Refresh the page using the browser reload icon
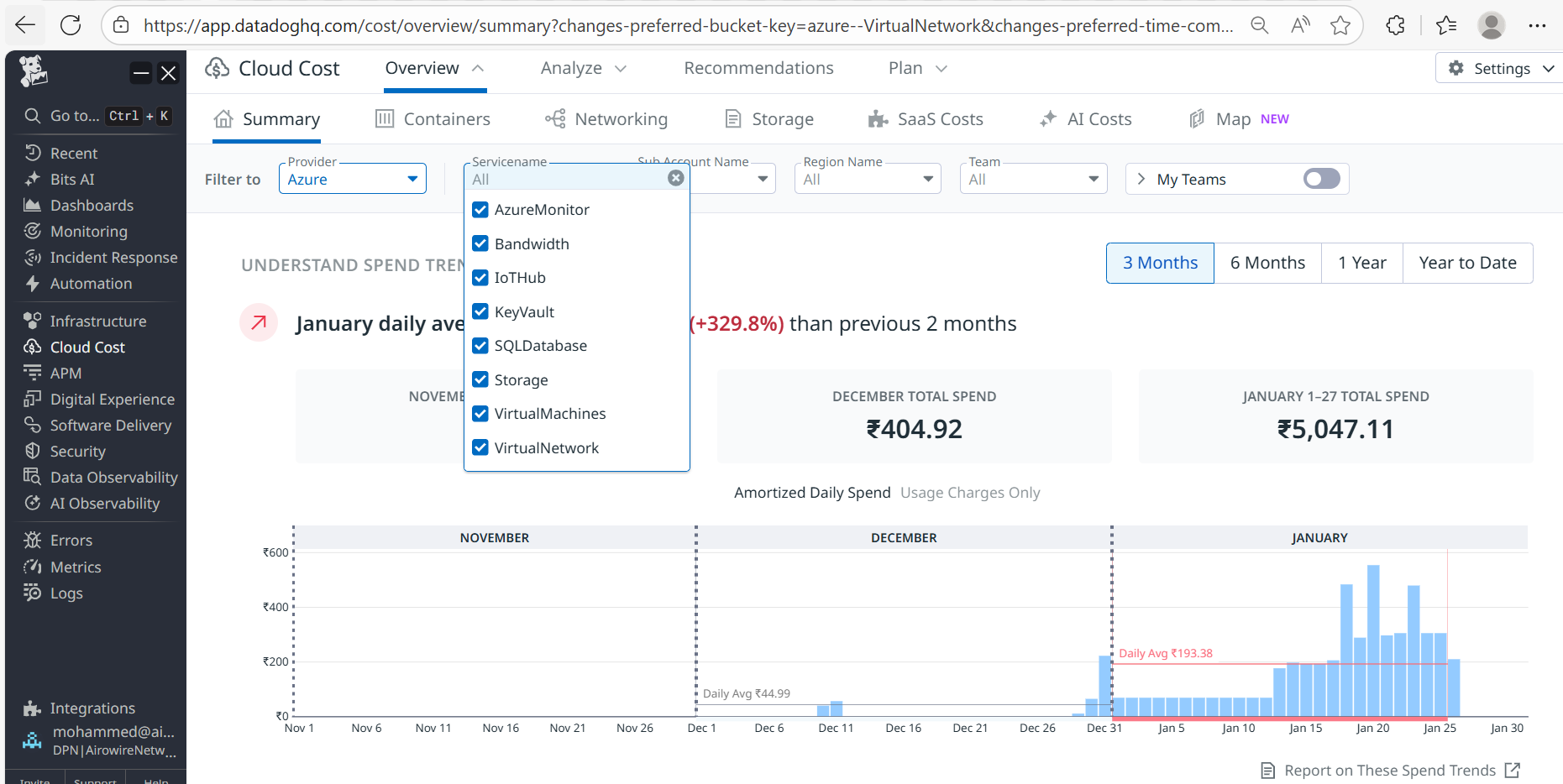The image size is (1563, 784). 71,25
